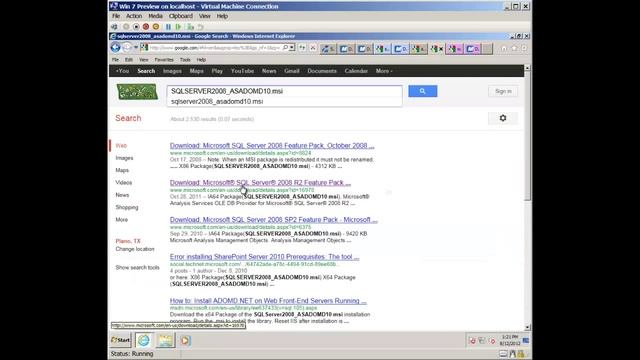Image resolution: width=640 pixels, height=360 pixels.
Task: Click the magnifier search icon in address bar
Action: point(285,48)
